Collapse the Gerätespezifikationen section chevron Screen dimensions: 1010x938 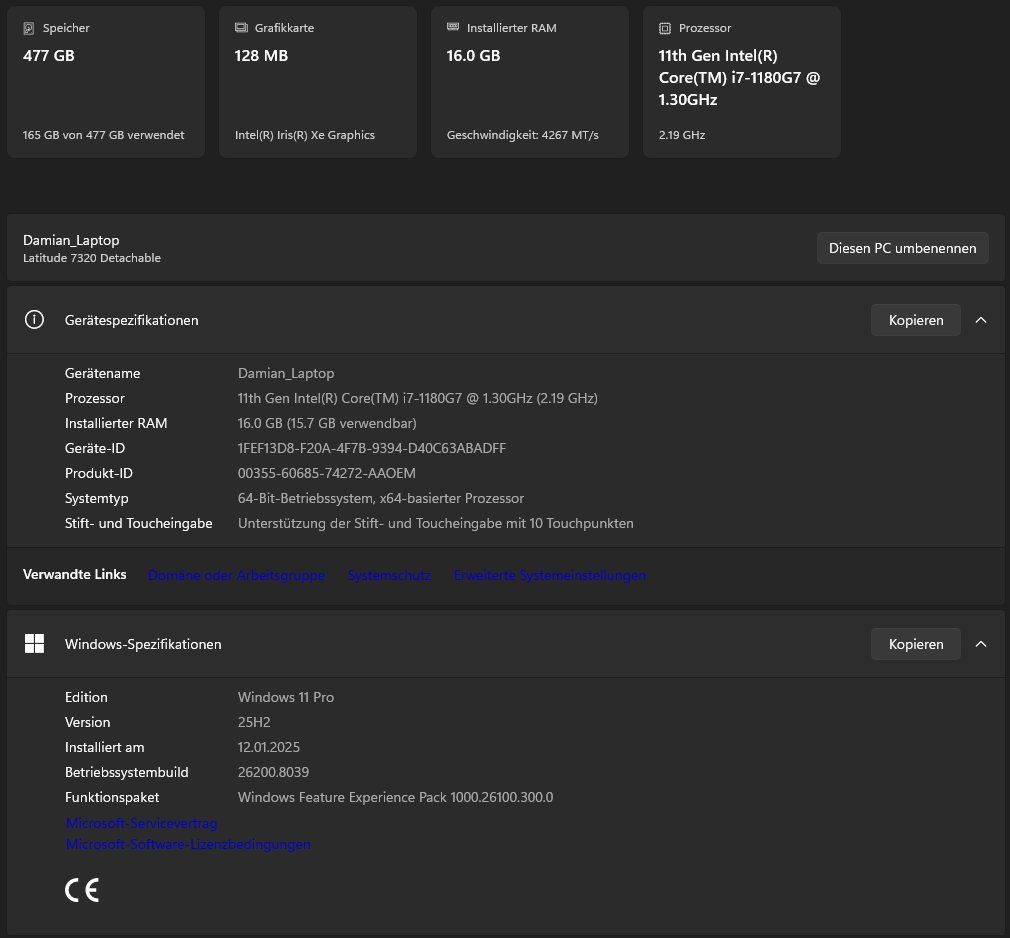[x=980, y=320]
